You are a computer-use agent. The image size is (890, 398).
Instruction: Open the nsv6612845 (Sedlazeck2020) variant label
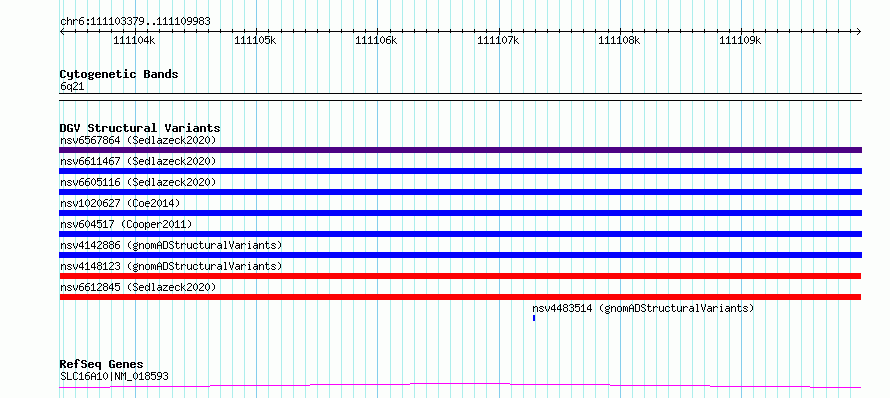(x=138, y=287)
